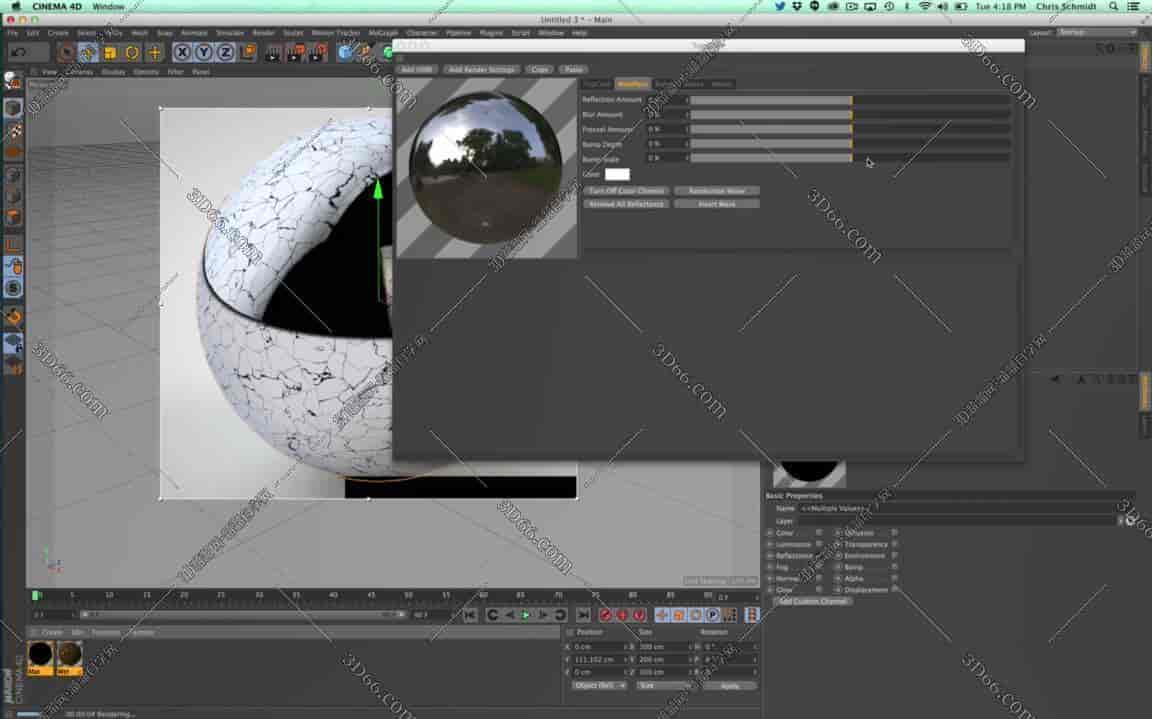1152x719 pixels.
Task: Click the white Color swatch
Action: pyautogui.click(x=617, y=175)
